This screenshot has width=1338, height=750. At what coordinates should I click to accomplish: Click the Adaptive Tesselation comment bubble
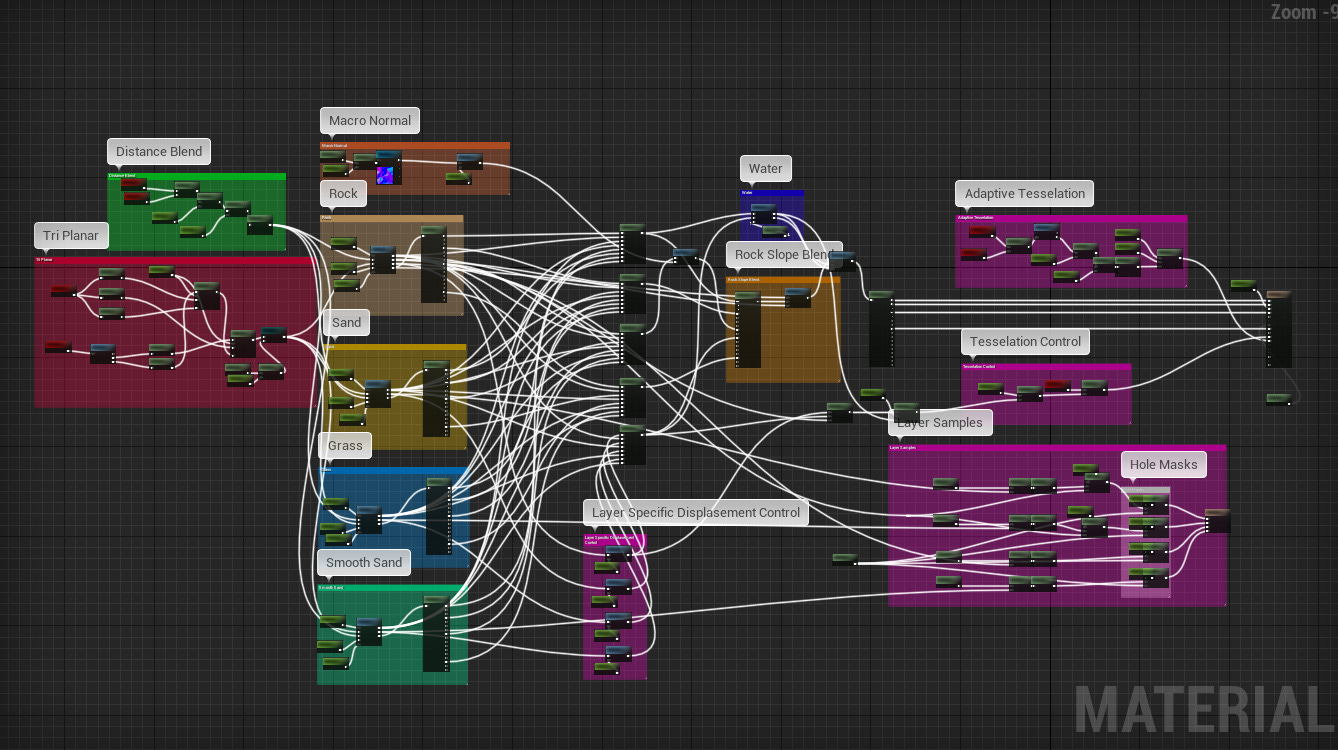click(1024, 193)
